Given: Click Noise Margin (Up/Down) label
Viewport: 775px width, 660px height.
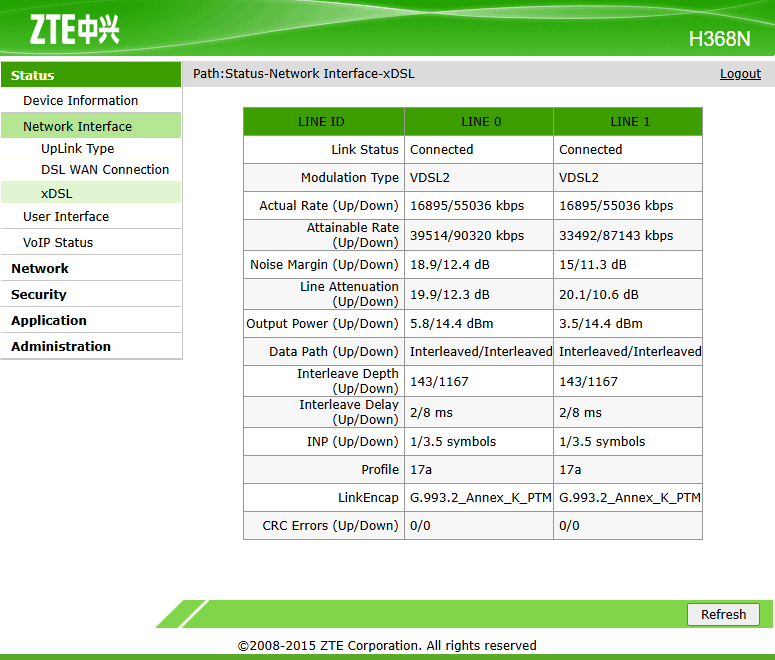Looking at the screenshot, I should click(x=324, y=264).
